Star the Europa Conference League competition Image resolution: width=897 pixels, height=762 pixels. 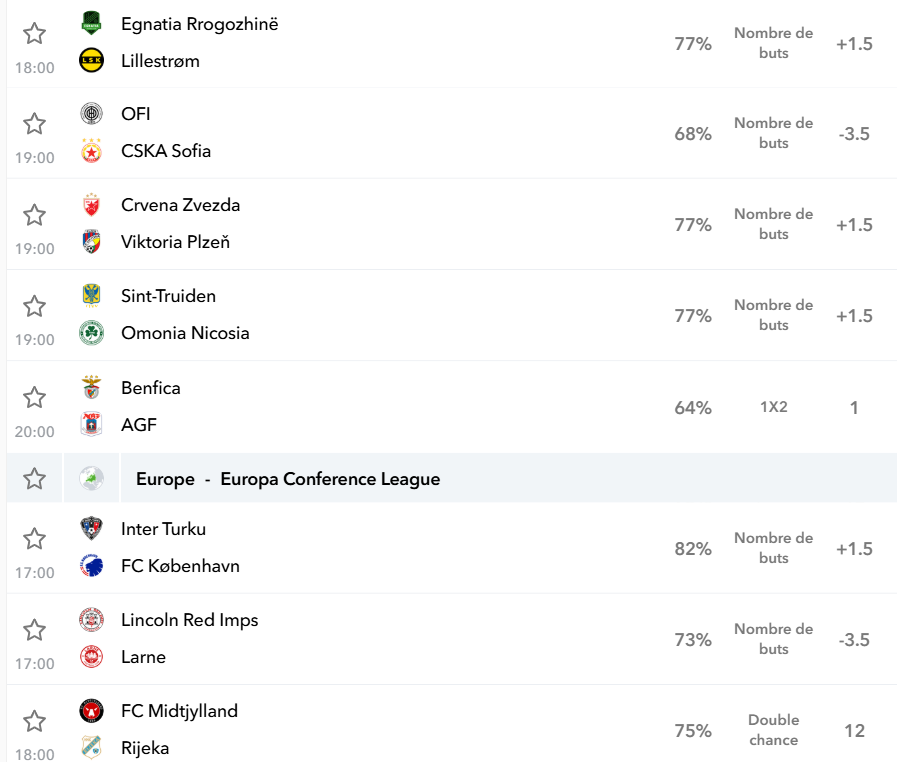coord(34,478)
